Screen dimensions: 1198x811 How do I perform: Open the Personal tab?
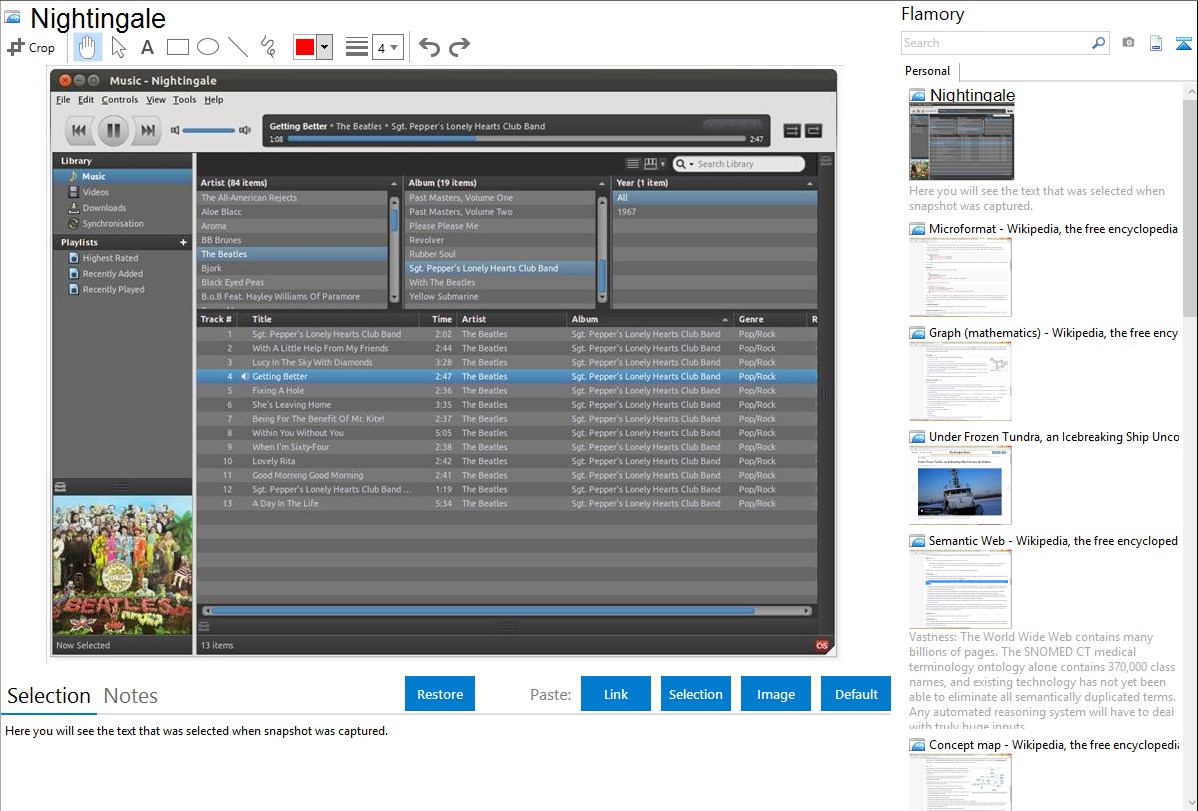coord(927,71)
